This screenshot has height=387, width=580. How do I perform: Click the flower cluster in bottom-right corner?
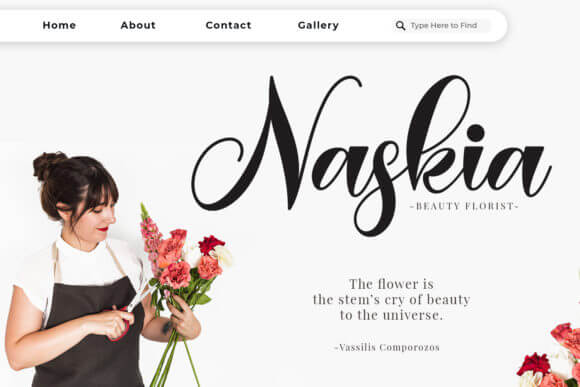point(550,355)
